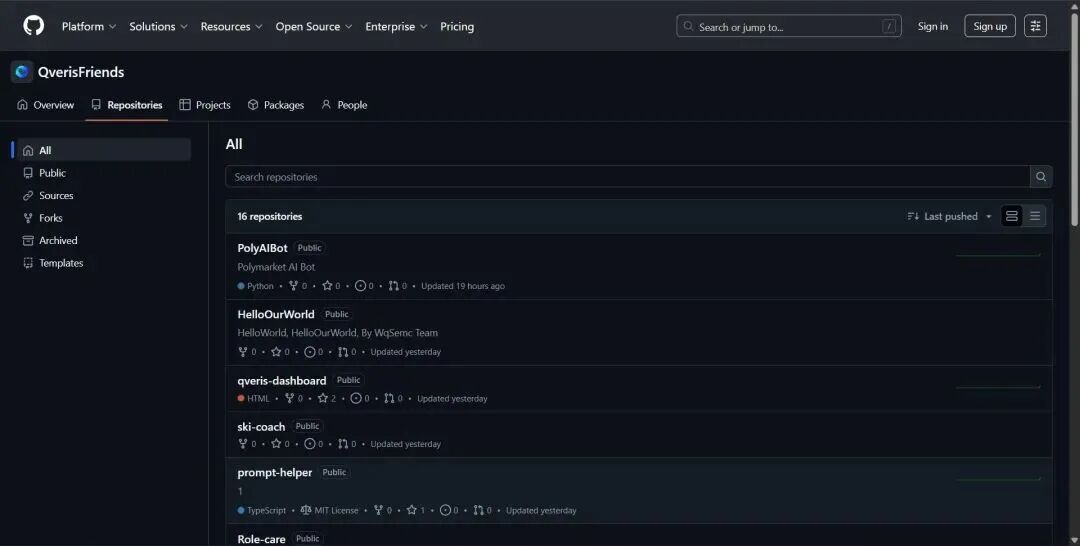Click the pull requests icon on qveris-dashboard row
1080x546 pixels.
pyautogui.click(x=389, y=398)
